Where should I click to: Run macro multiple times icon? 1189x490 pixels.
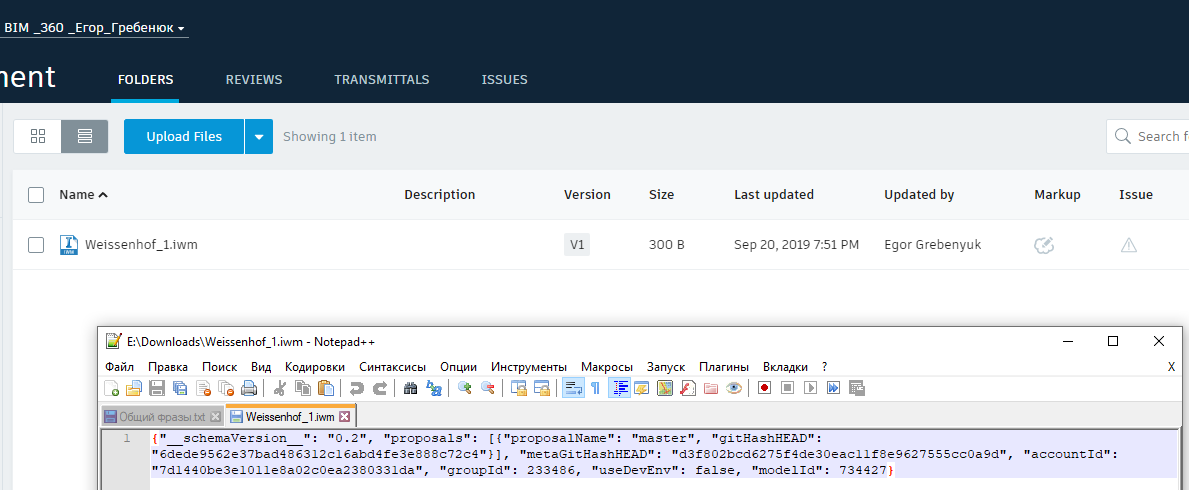833,388
